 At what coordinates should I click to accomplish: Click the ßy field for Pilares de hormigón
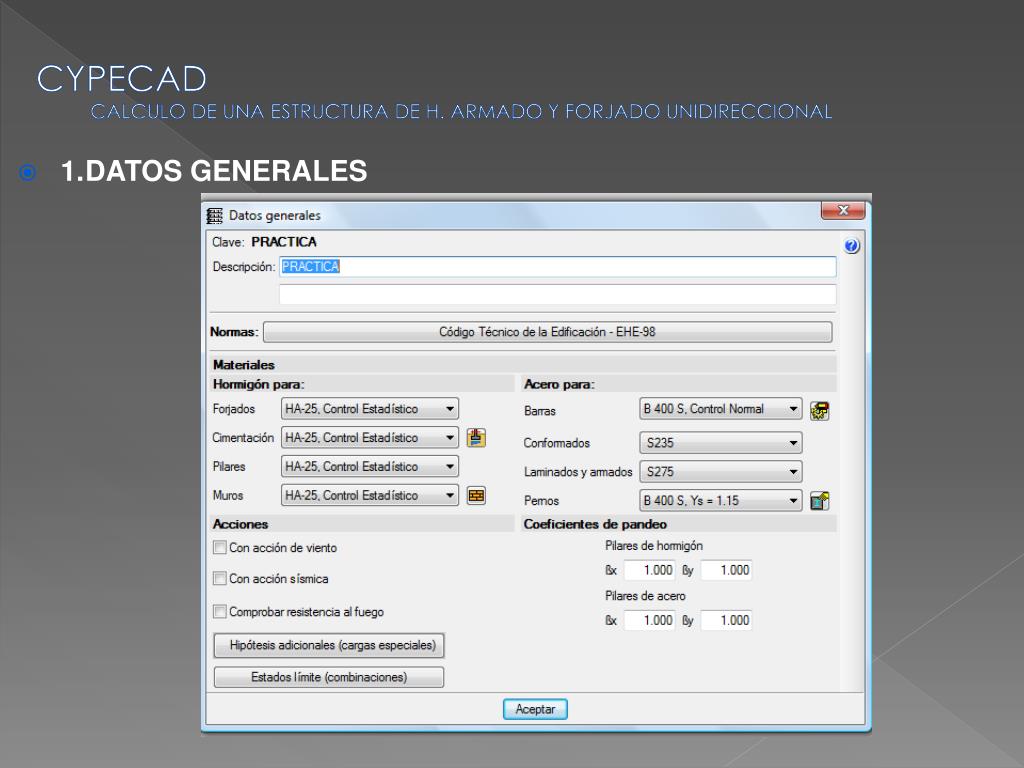[x=726, y=570]
